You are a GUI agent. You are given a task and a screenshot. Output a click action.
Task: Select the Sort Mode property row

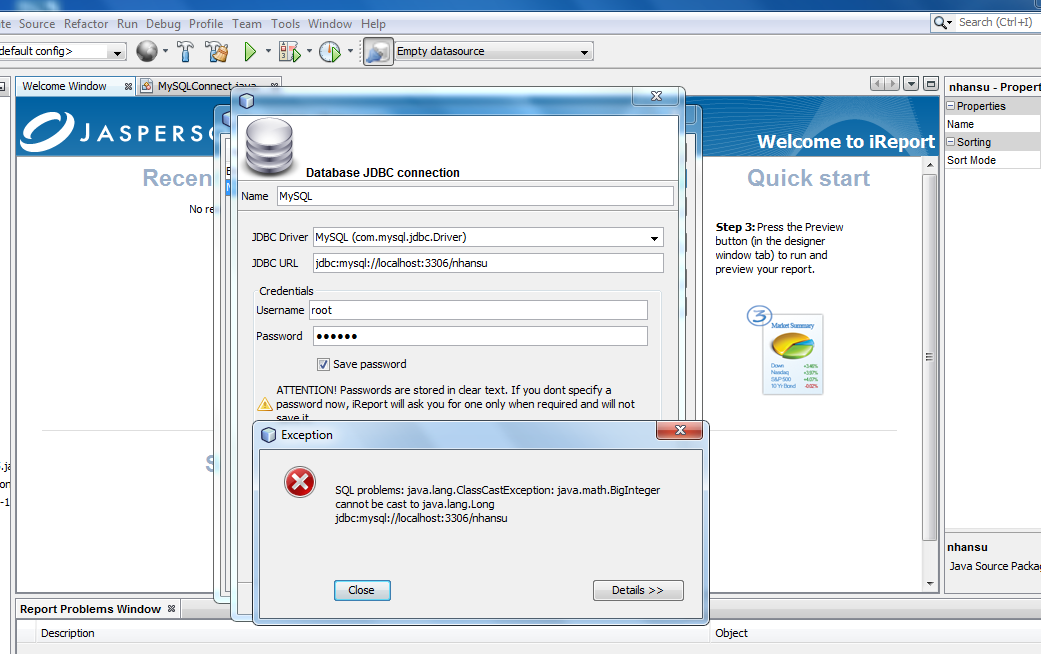[993, 160]
